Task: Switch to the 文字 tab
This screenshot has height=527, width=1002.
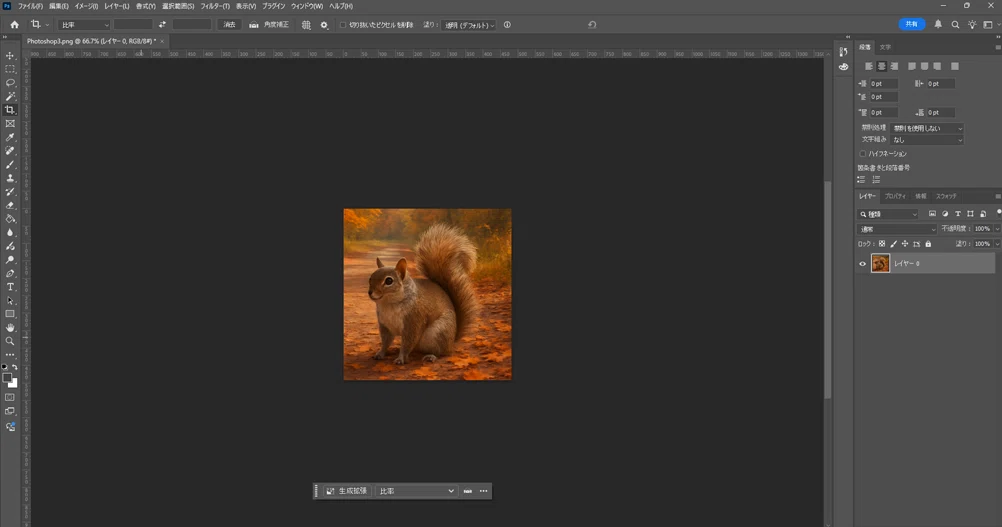Action: [x=885, y=47]
